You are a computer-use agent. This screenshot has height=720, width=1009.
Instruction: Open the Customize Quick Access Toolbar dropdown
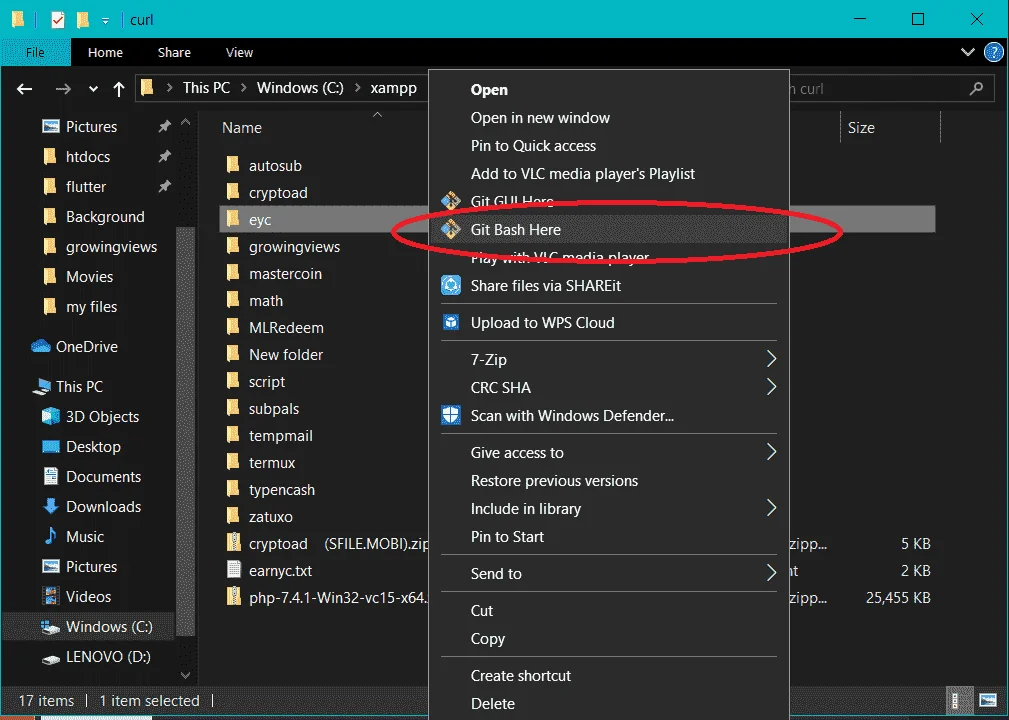[x=105, y=21]
